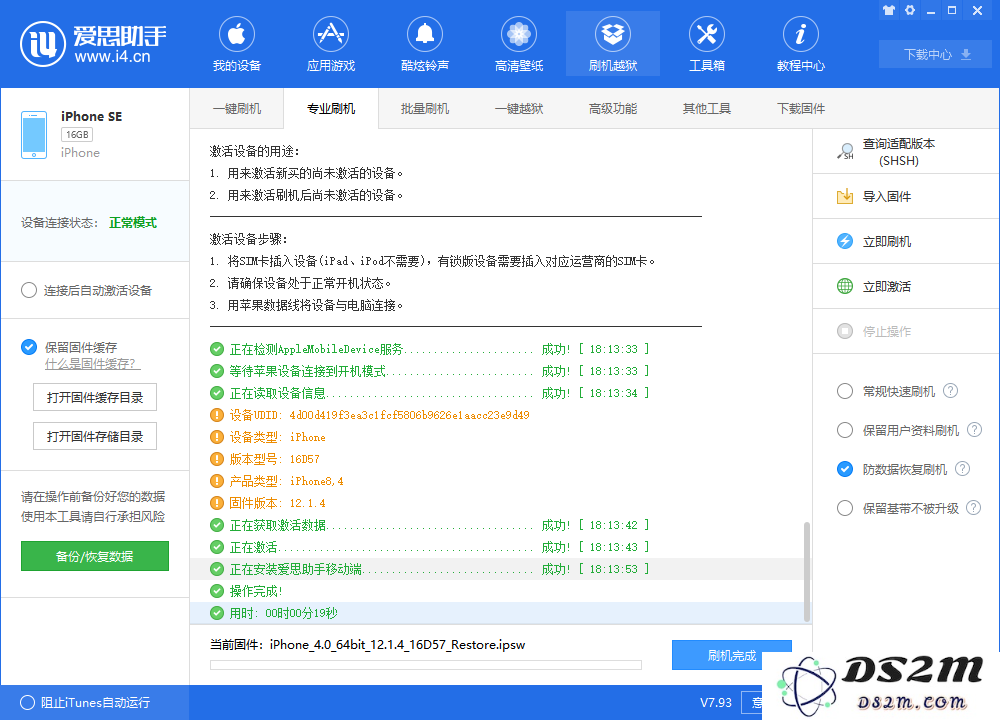1000x720 pixels.
Task: Switch to 批量刷机 tab
Action: [x=425, y=108]
